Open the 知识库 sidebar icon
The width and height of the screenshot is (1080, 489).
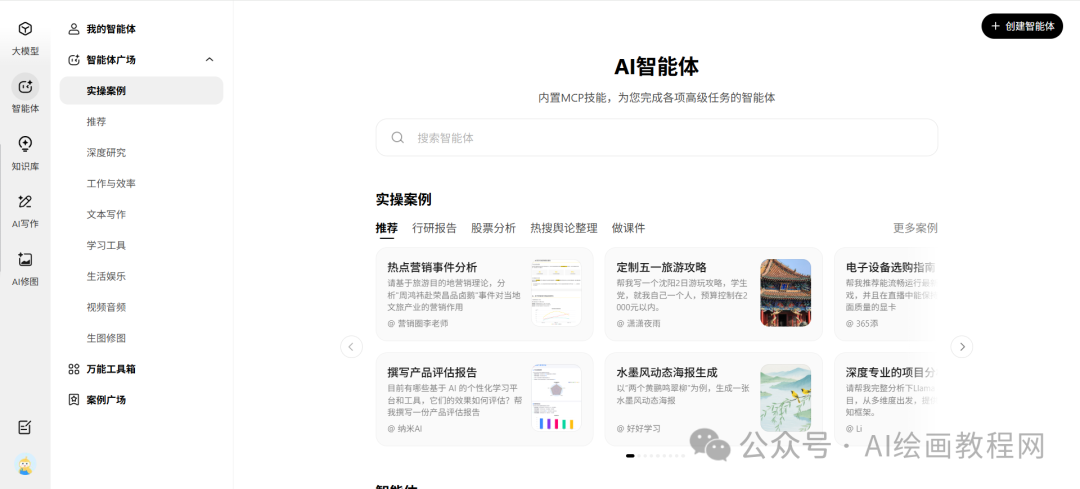tap(25, 144)
